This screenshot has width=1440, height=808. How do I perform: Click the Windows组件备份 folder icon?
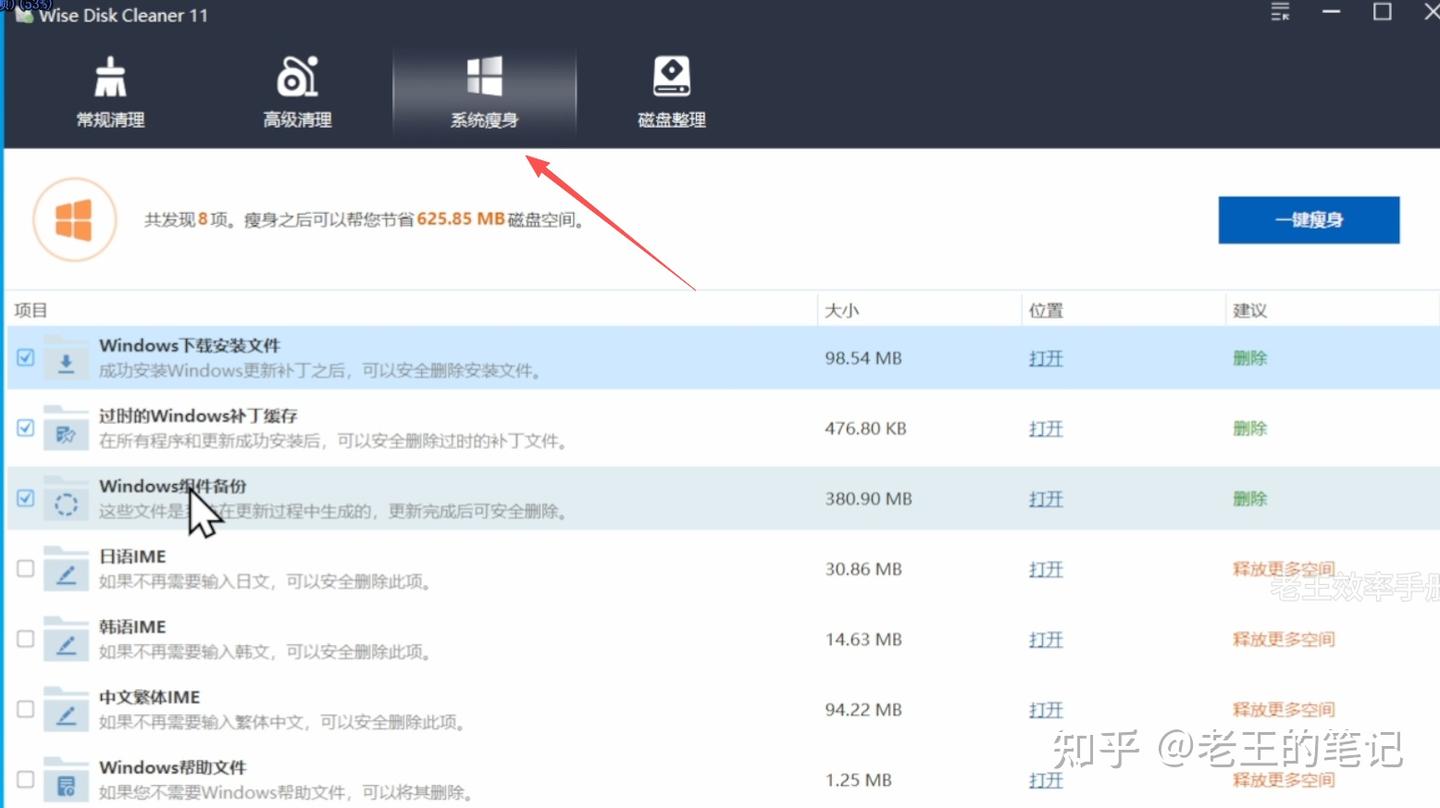tap(66, 498)
